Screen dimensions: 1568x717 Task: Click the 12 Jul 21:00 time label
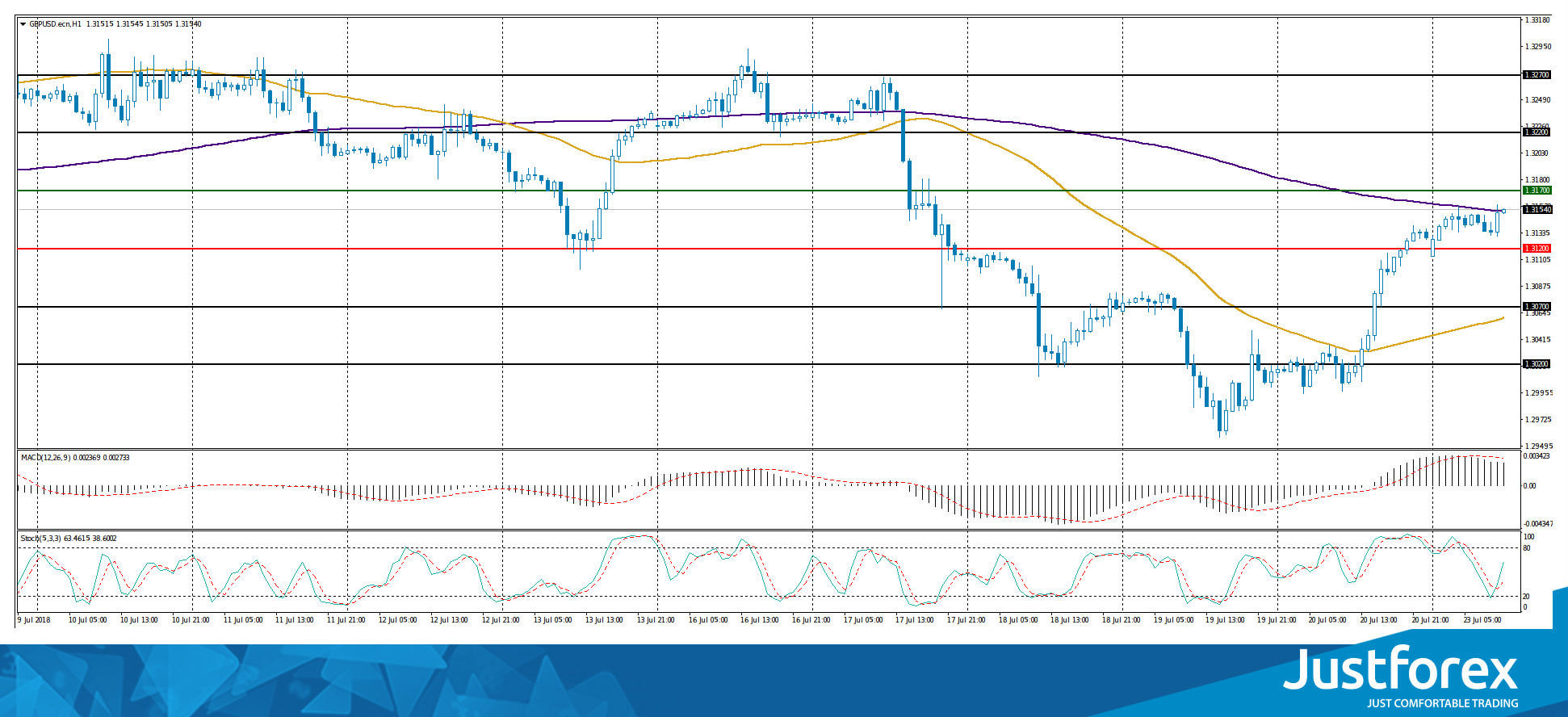pyautogui.click(x=501, y=620)
